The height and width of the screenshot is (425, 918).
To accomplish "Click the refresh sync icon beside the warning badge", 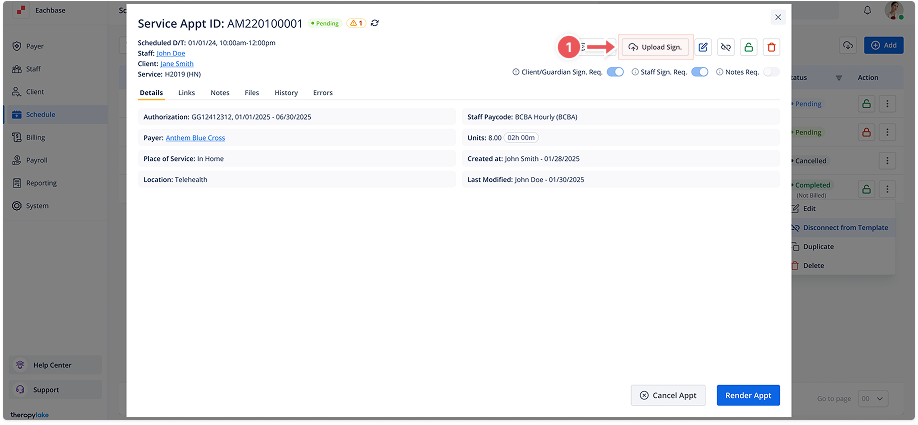I will (375, 23).
